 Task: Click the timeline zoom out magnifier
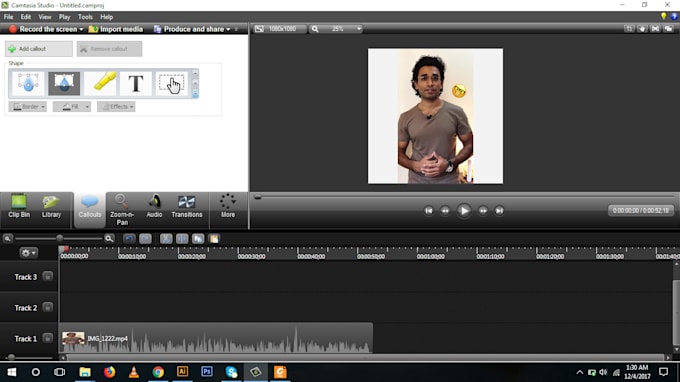click(7, 238)
